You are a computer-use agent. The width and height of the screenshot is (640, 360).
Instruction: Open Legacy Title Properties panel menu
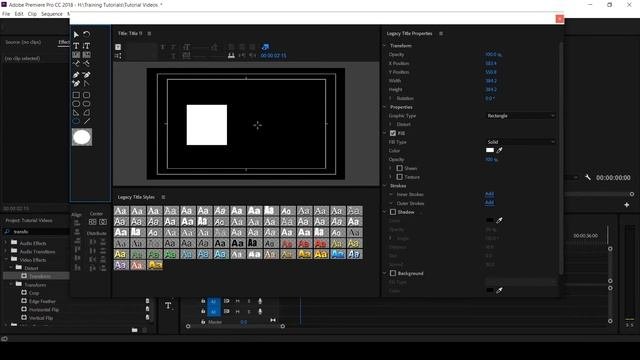point(441,33)
